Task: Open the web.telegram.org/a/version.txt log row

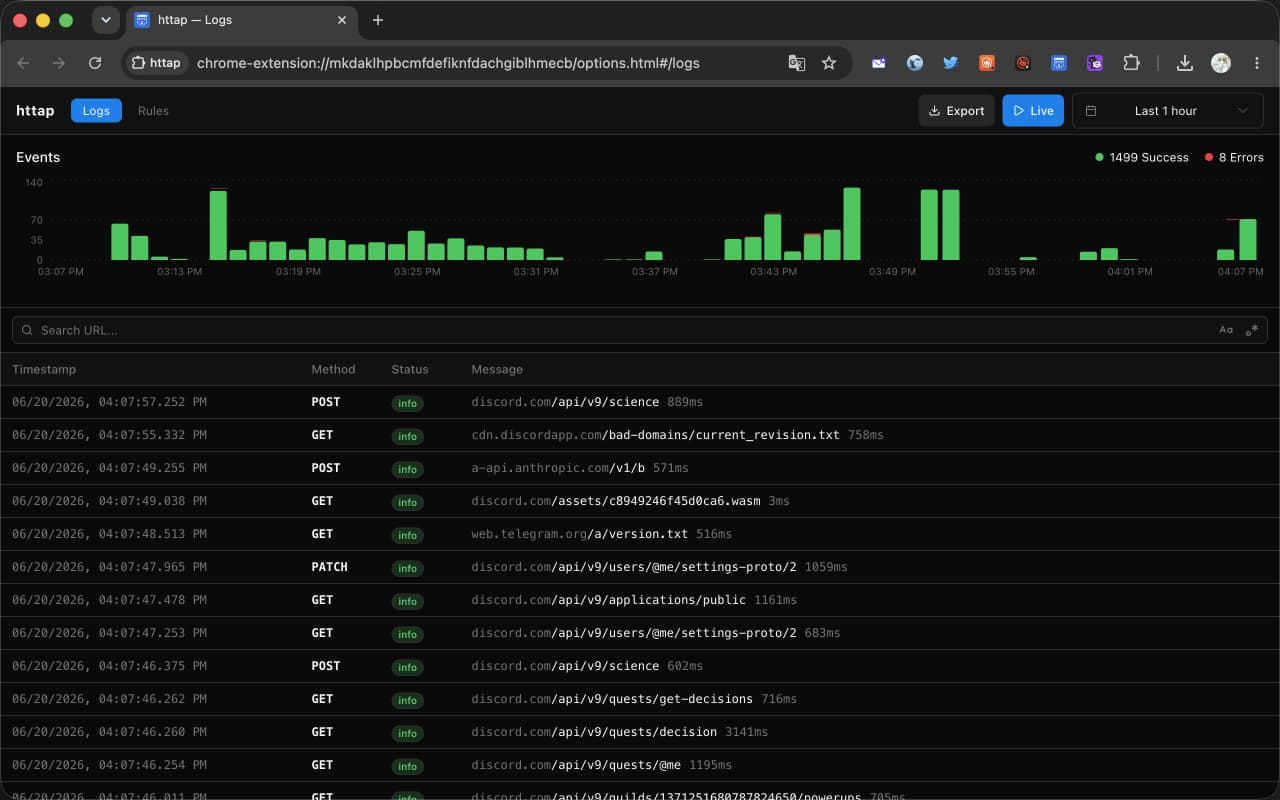Action: (x=640, y=534)
